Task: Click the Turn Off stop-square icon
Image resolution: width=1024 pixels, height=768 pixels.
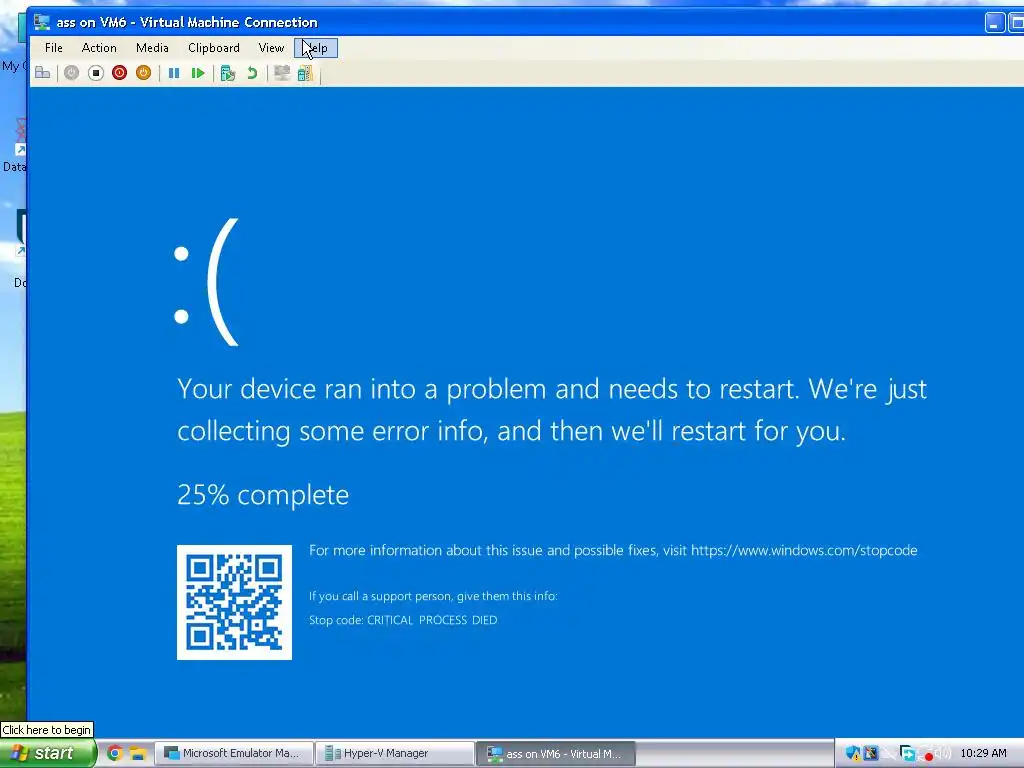Action: tap(95, 72)
